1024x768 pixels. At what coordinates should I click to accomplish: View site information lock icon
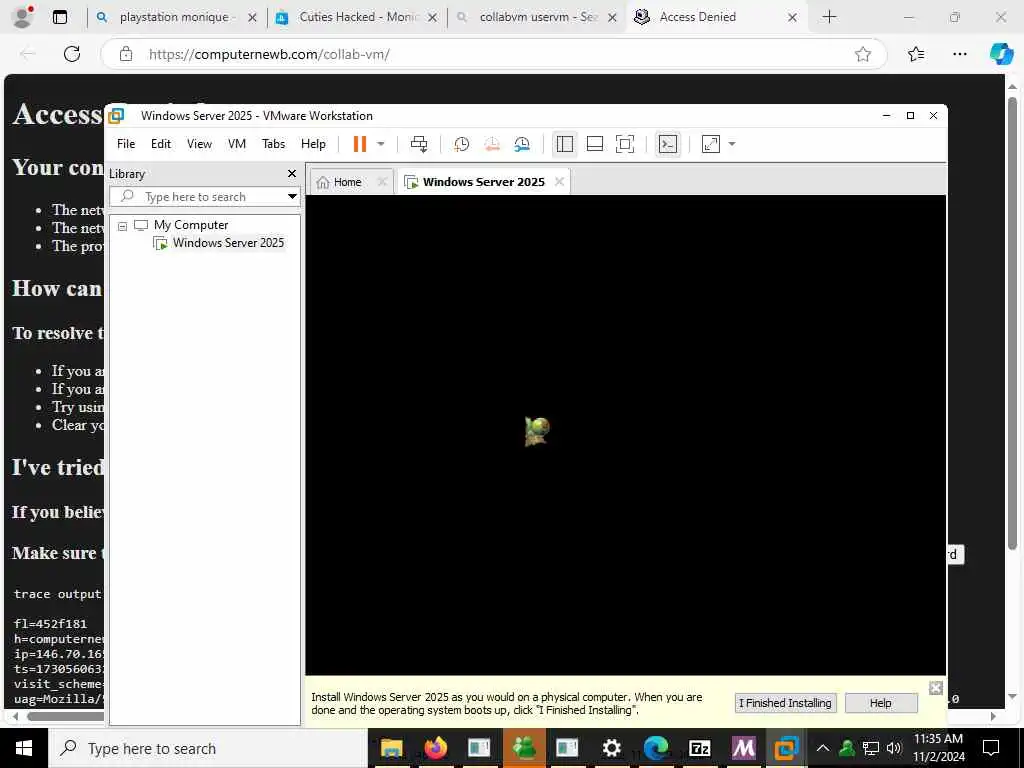point(126,54)
